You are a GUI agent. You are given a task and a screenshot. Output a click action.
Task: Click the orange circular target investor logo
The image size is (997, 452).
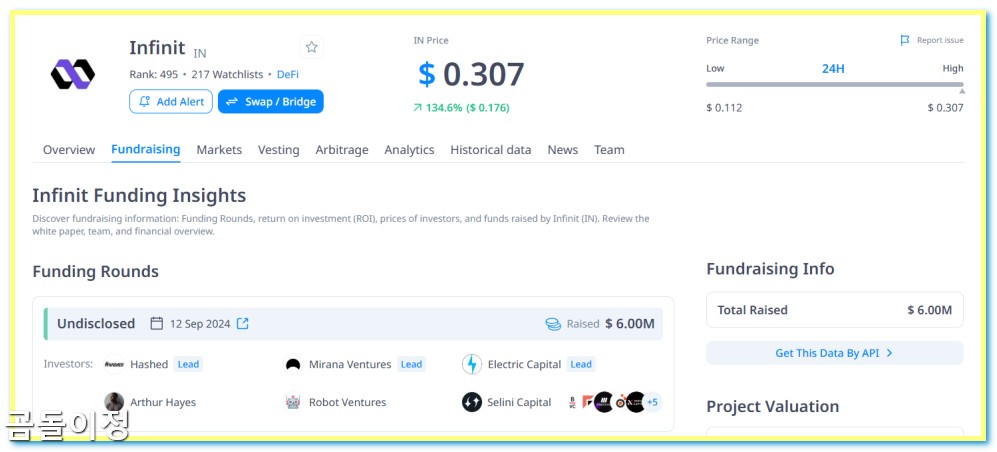620,402
